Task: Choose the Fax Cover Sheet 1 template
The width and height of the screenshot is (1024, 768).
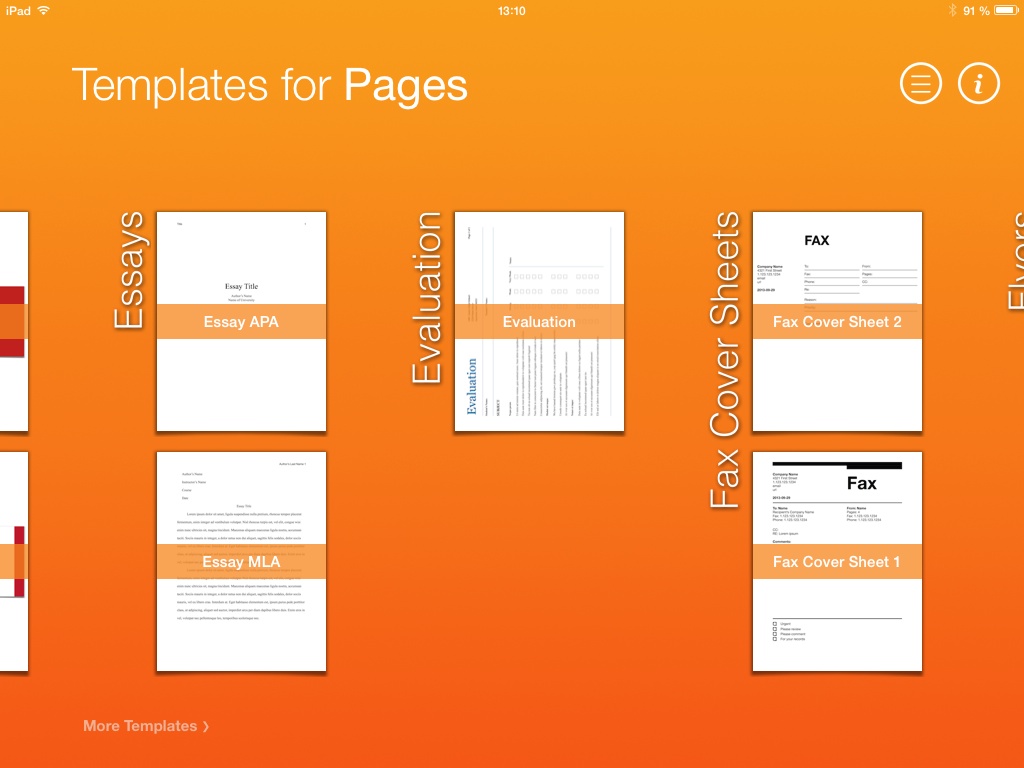Action: click(x=837, y=561)
